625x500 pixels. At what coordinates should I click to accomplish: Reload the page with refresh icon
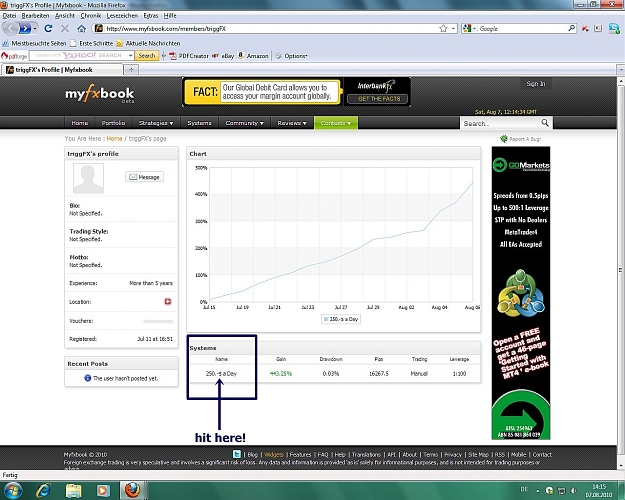(48, 28)
